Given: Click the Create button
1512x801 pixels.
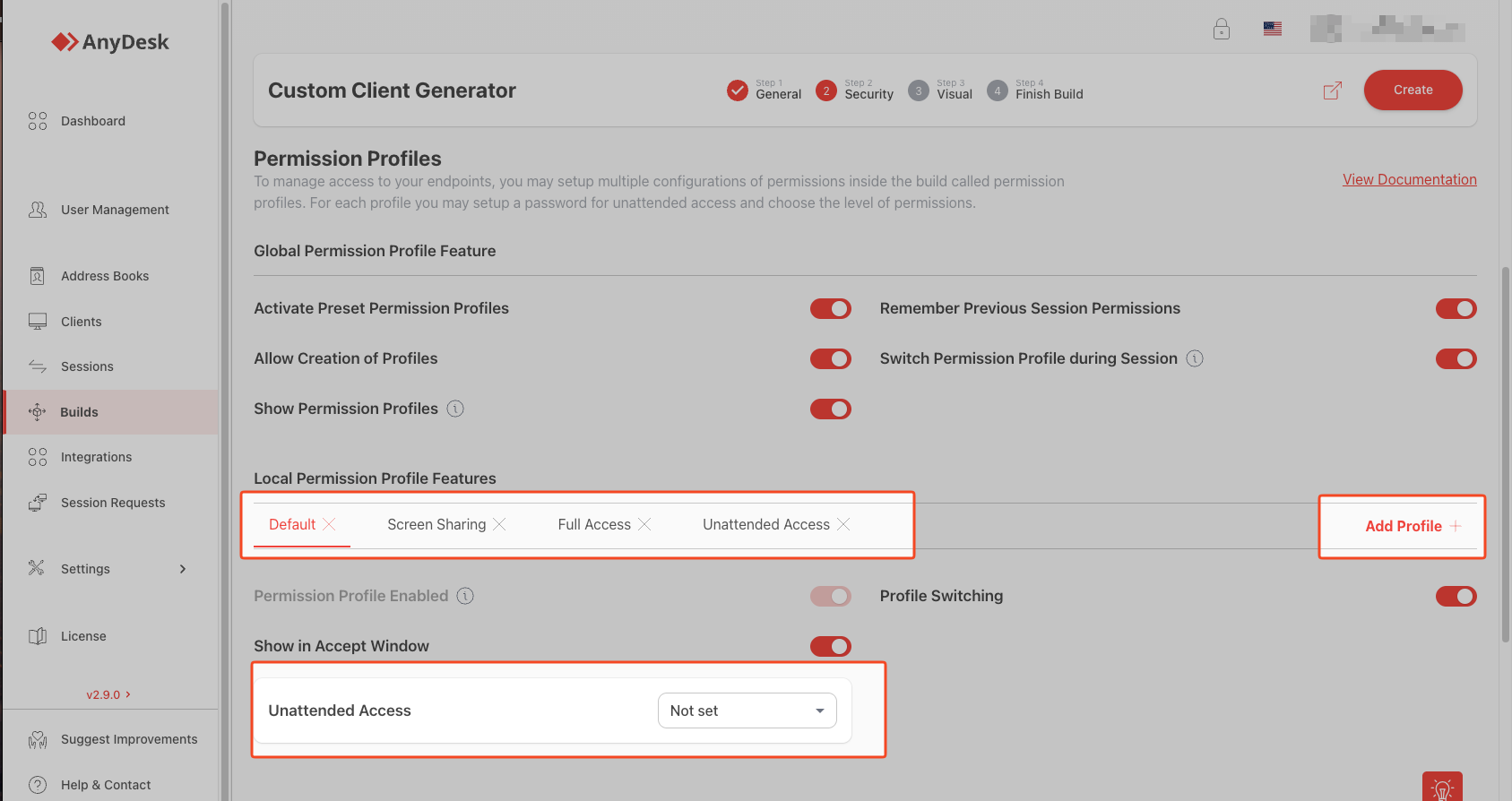Looking at the screenshot, I should click(1413, 90).
